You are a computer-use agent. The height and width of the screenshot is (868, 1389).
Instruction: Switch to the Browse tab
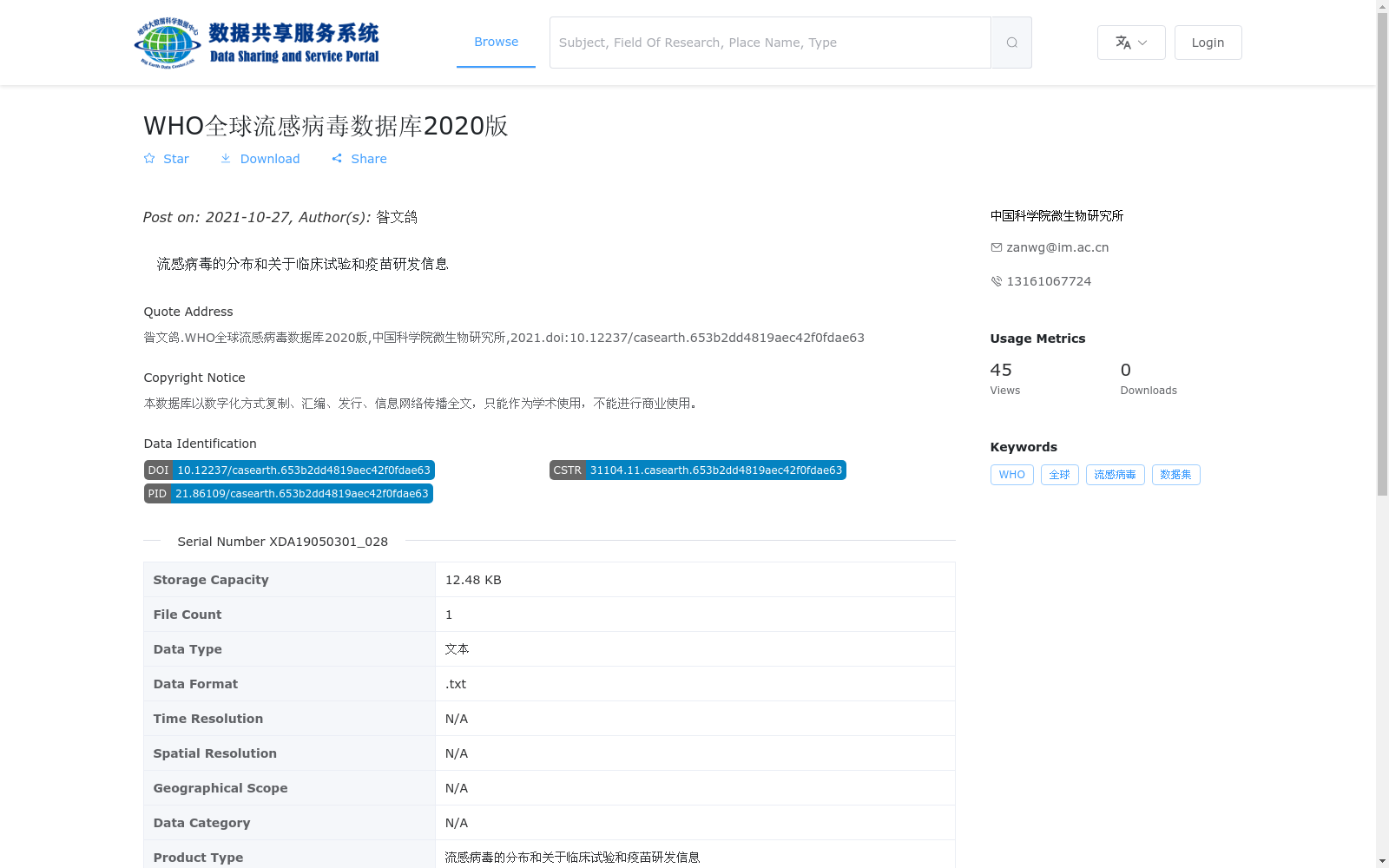[x=496, y=42]
